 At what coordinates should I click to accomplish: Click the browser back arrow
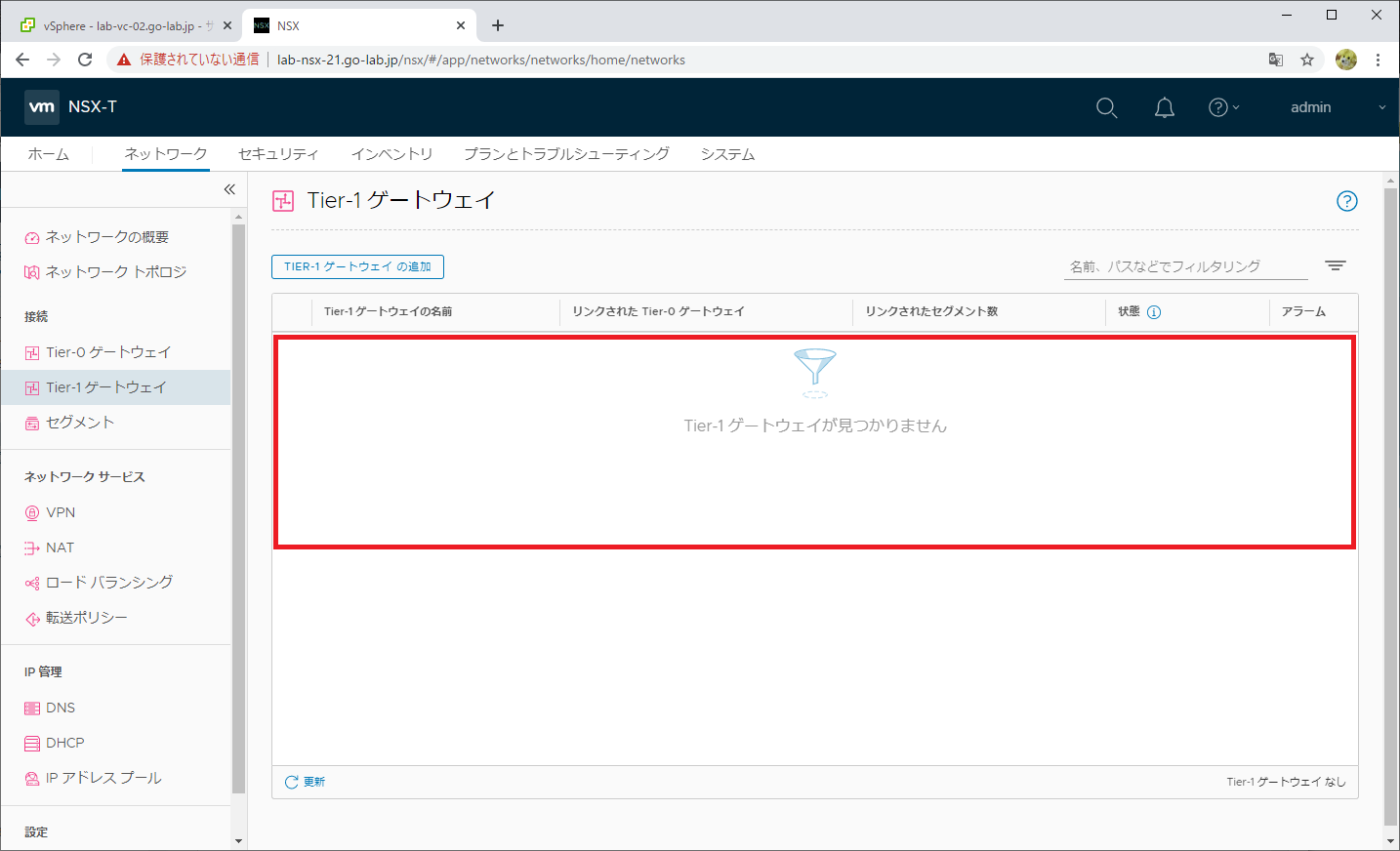point(22,60)
